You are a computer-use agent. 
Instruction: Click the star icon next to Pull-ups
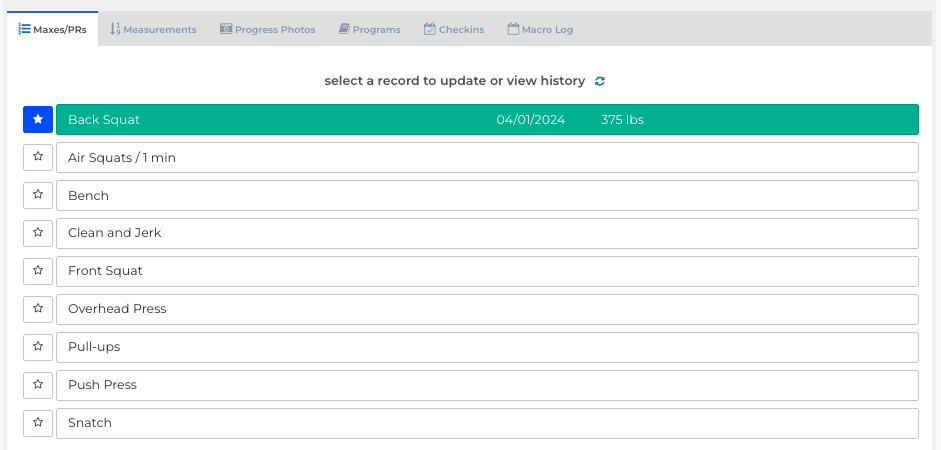click(38, 347)
